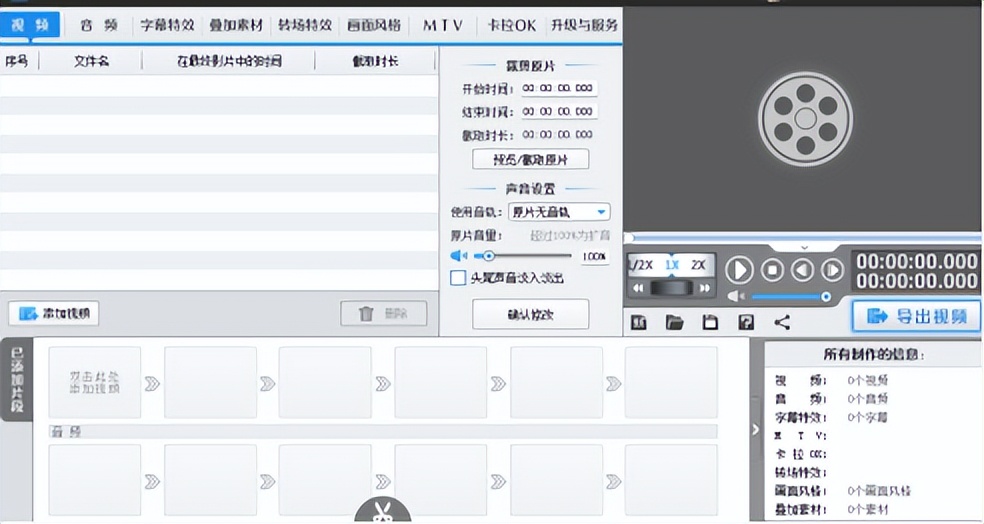Open the 转场特效 tab
Screen dimensions: 984x524
304,25
